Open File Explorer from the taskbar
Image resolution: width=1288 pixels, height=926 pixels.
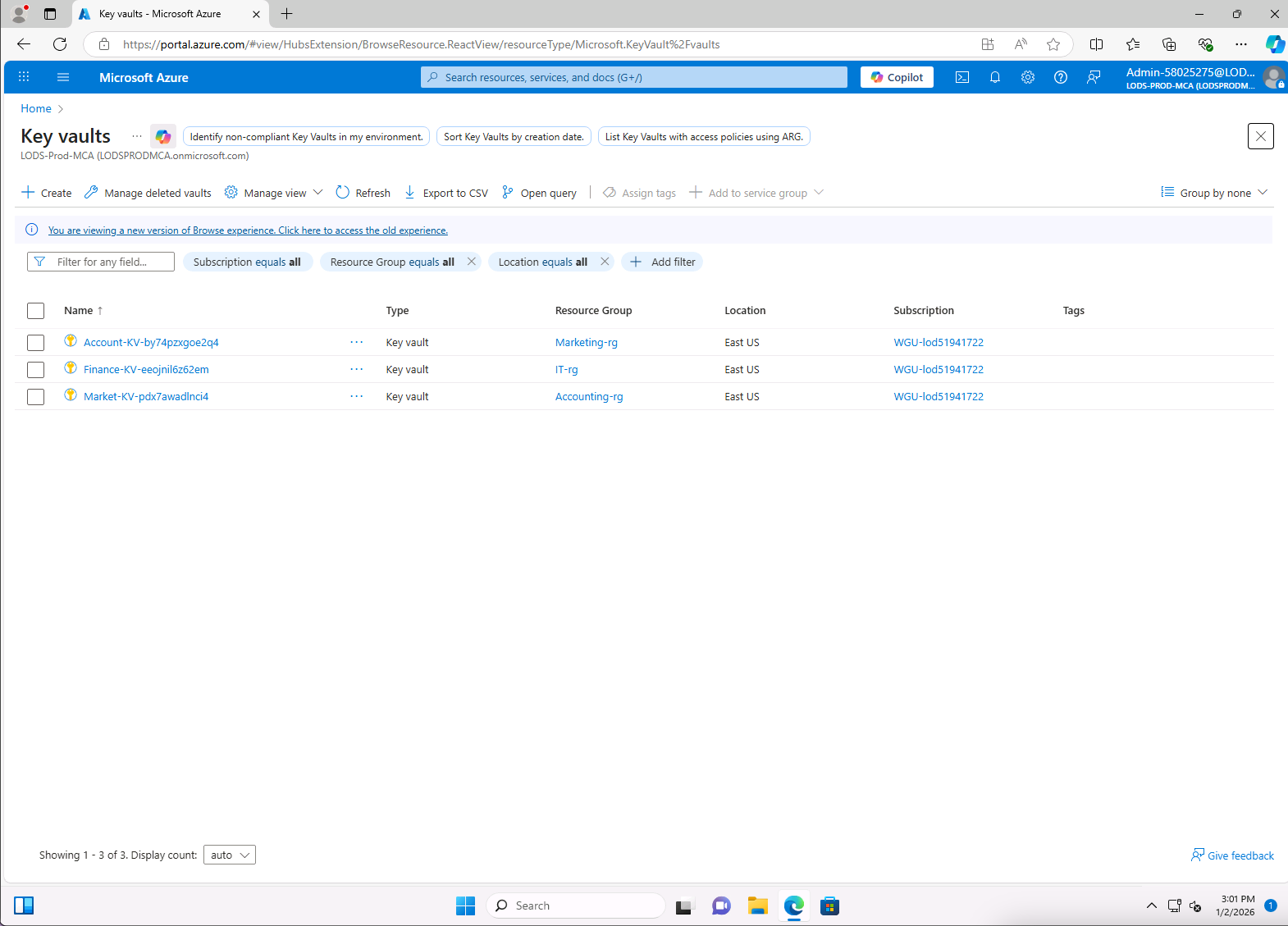tap(757, 905)
